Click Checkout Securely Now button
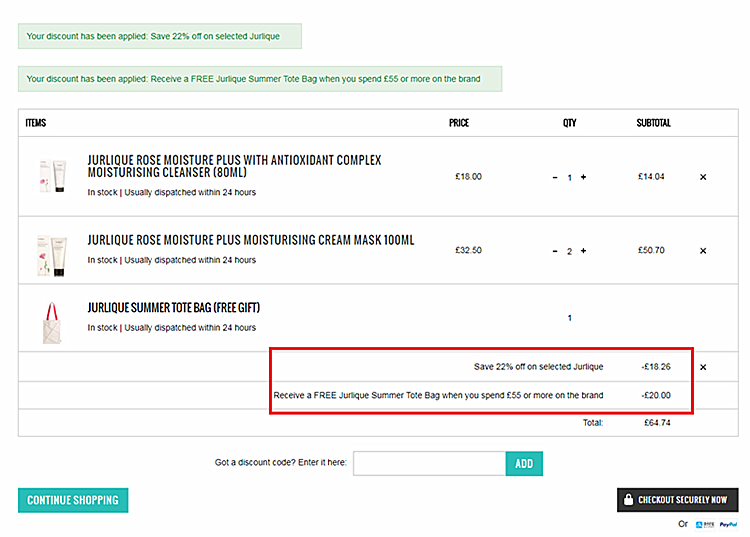750x537 pixels. (x=677, y=500)
